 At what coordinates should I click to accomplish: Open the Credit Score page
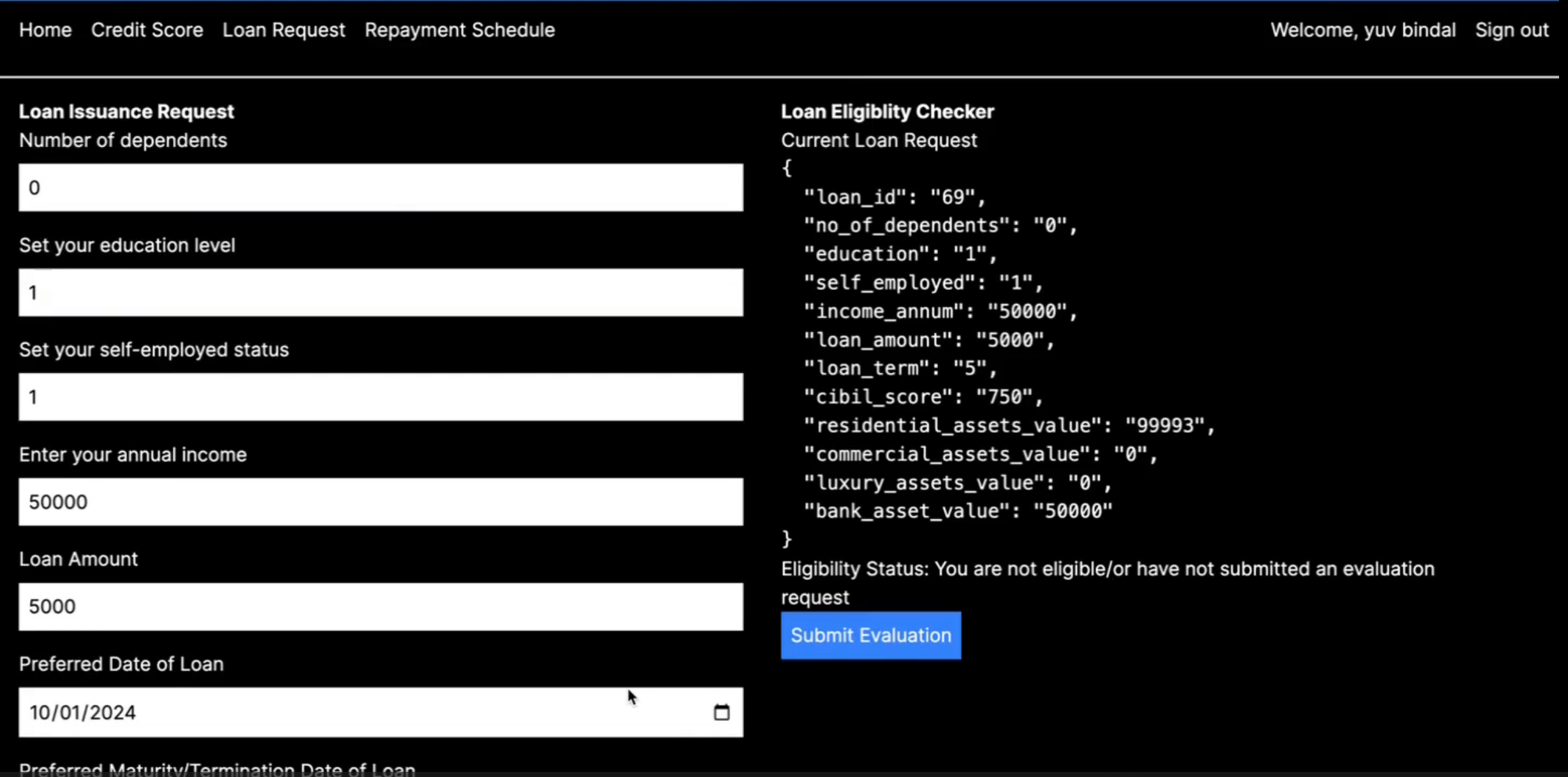147,30
